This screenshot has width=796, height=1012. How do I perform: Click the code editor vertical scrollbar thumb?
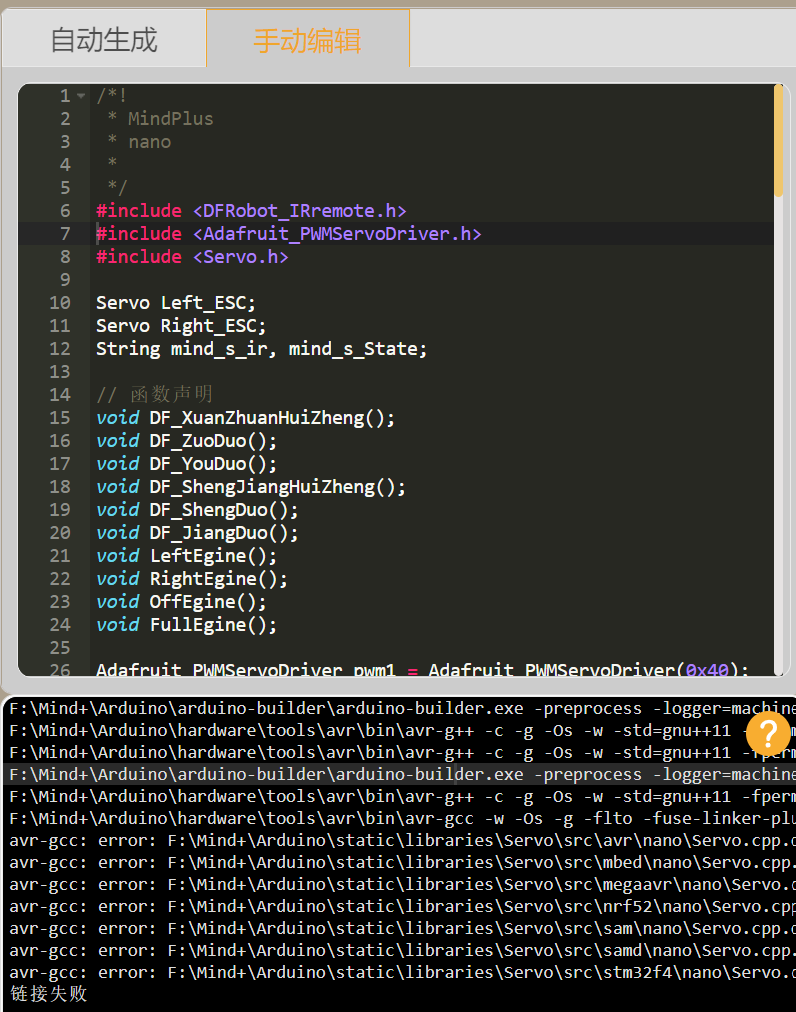click(779, 140)
